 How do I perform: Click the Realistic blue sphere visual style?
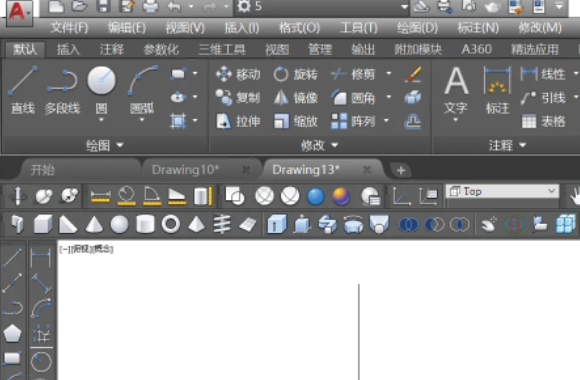[316, 196]
